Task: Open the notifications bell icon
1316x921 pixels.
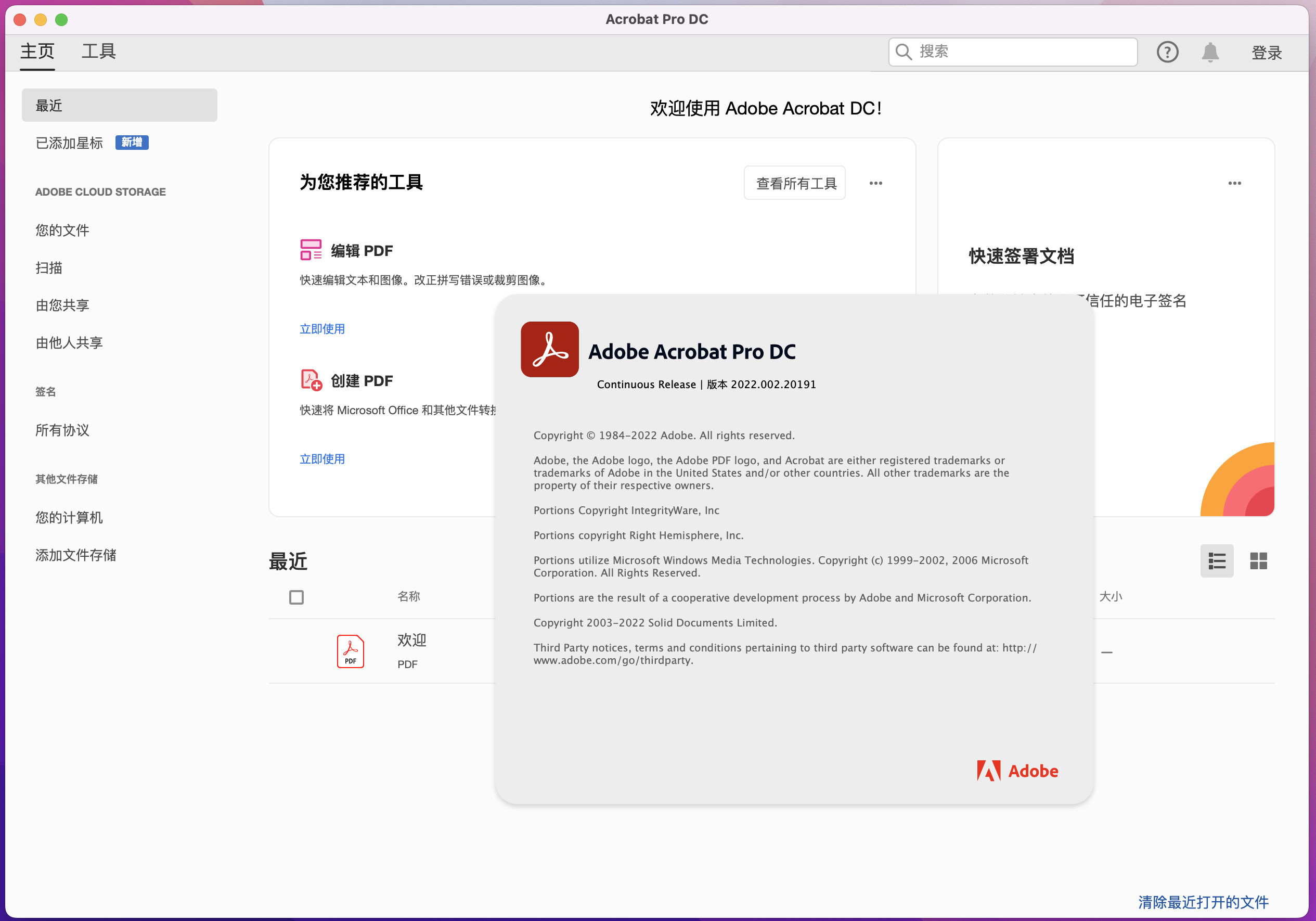Action: (x=1210, y=52)
